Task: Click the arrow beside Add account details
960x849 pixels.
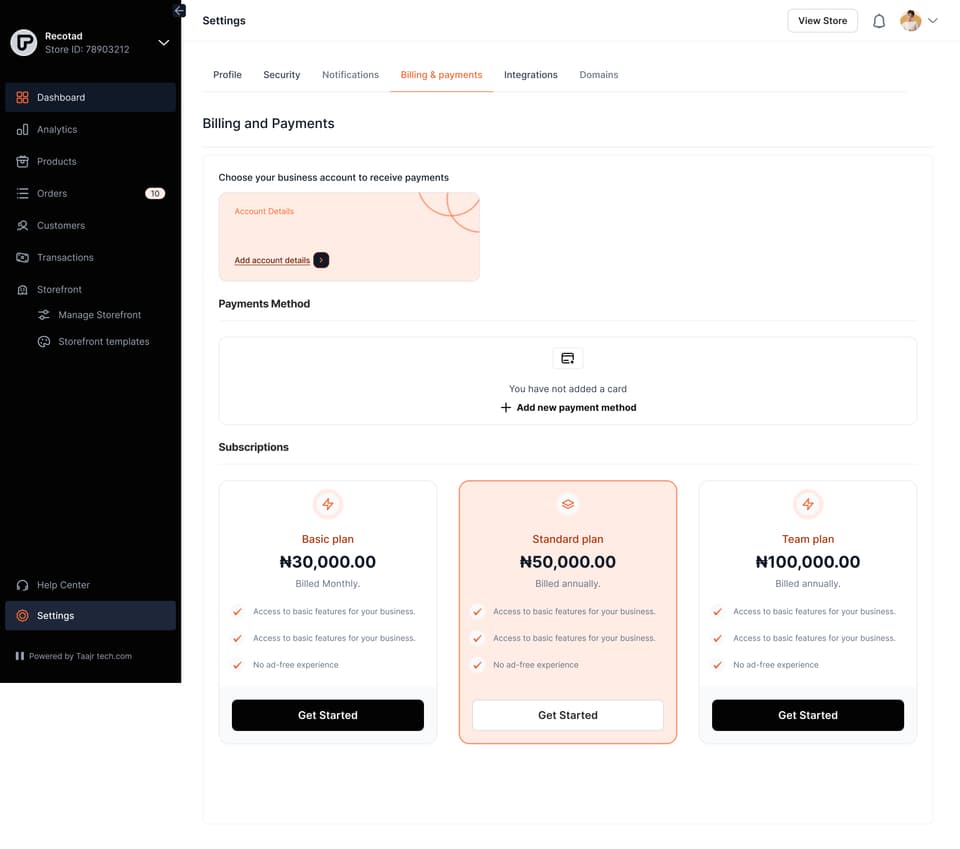Action: point(321,260)
